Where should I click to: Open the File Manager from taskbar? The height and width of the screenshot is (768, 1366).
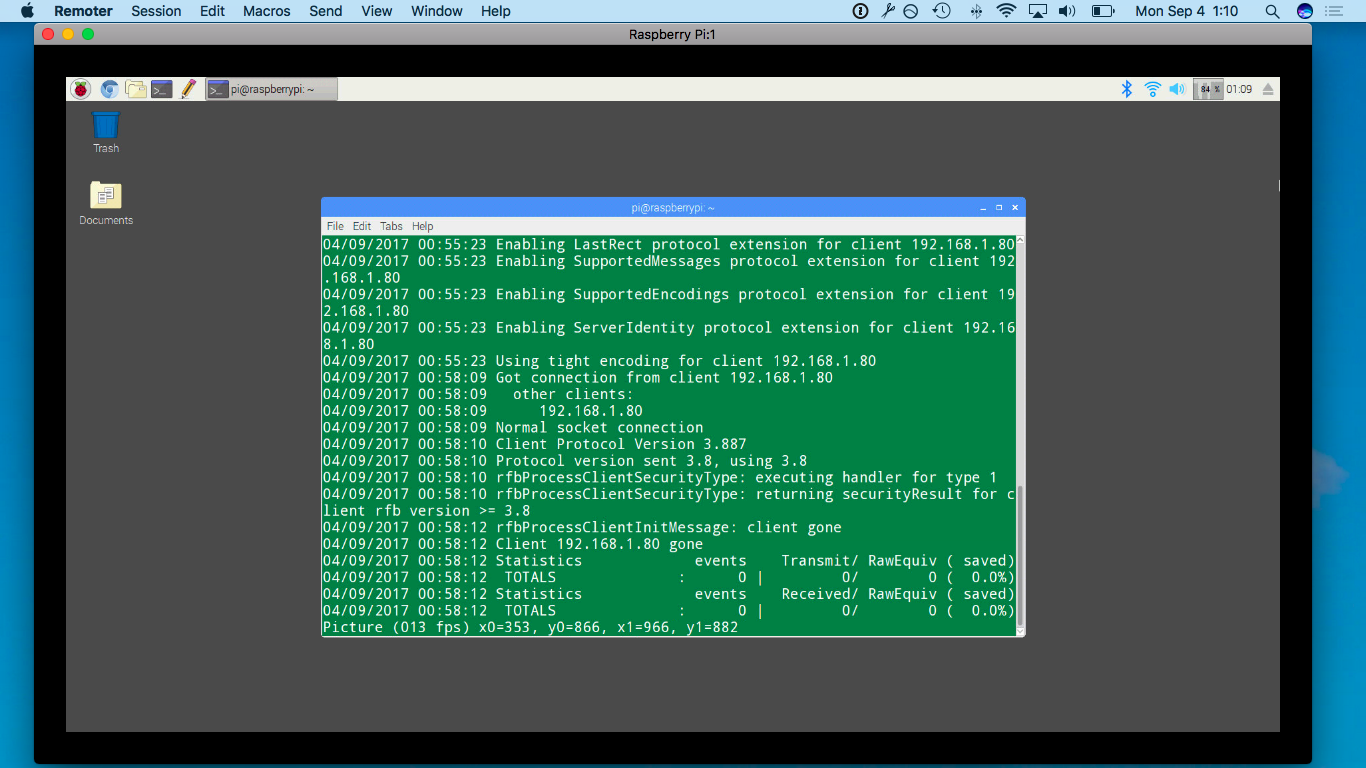(x=135, y=89)
